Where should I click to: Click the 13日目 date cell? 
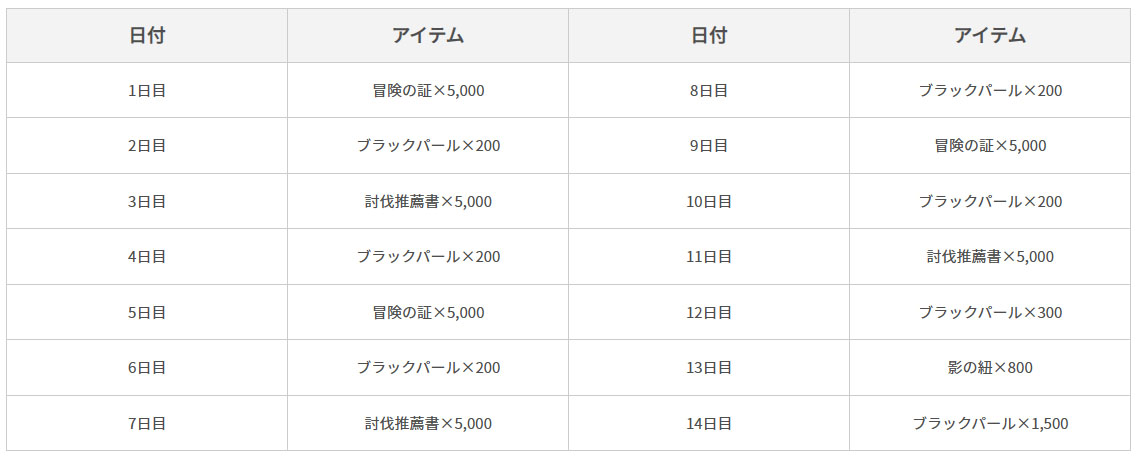click(x=709, y=368)
